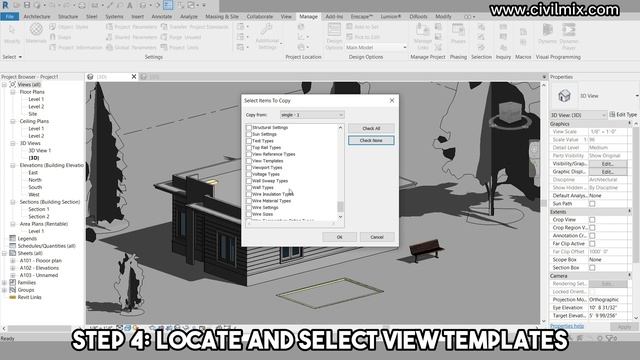
Task: Click the Edit Type button
Action: pyautogui.click(x=623, y=115)
